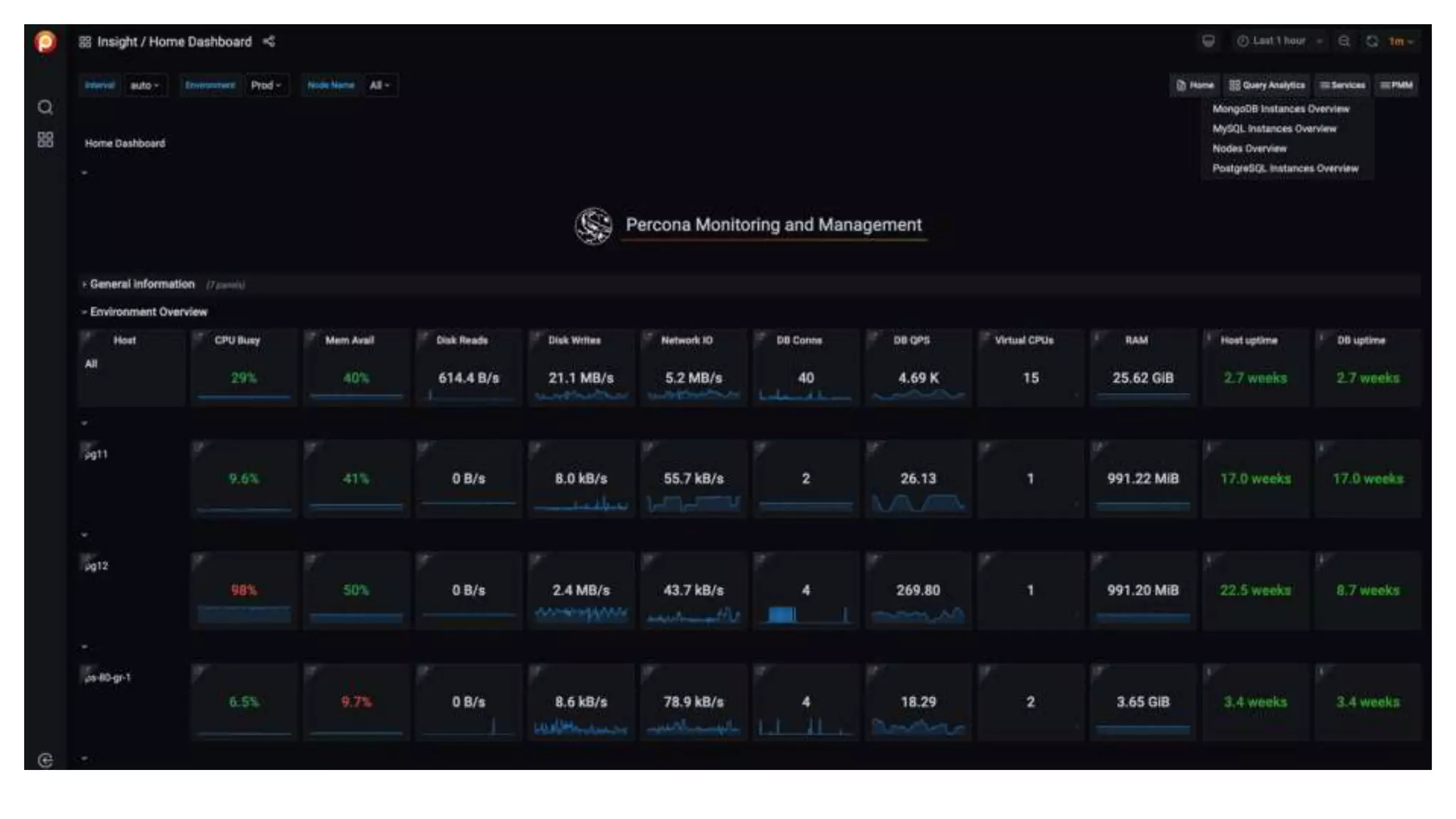
Task: Open the Node Name All dropdown
Action: [x=380, y=85]
